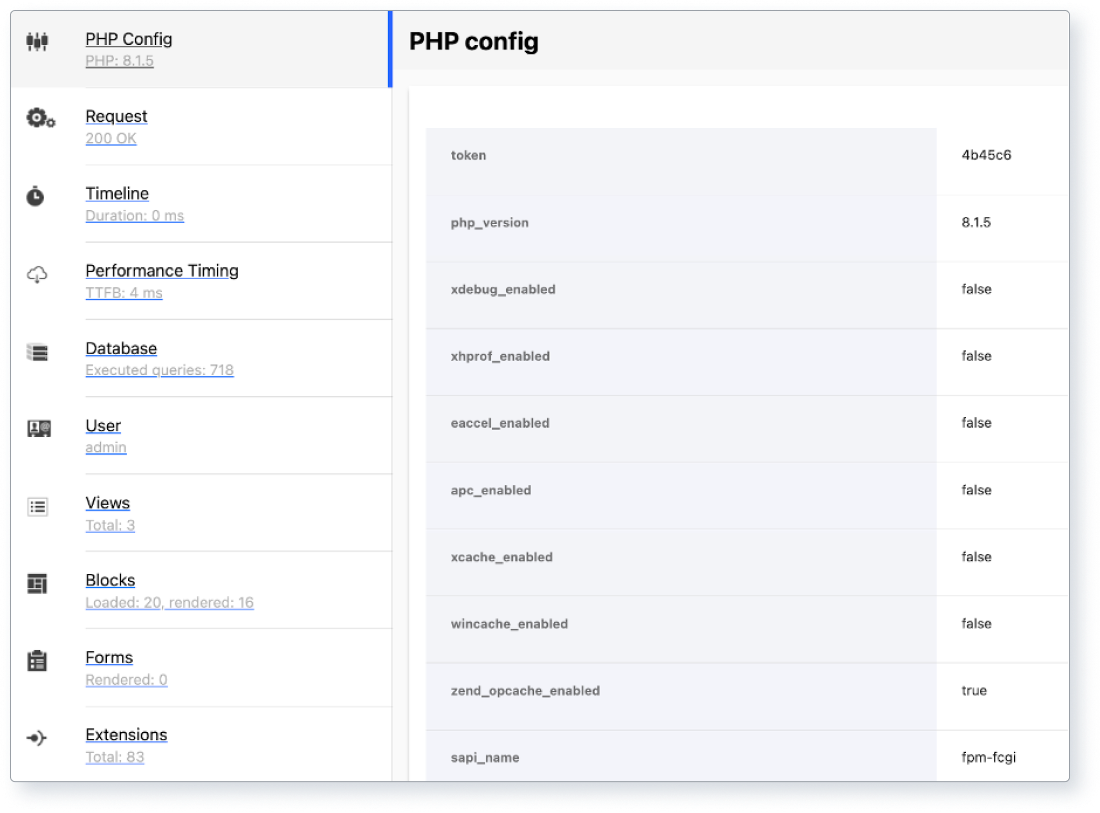Open the Executed queries: 718 link
The height and width of the screenshot is (813, 1100).
[x=158, y=370]
